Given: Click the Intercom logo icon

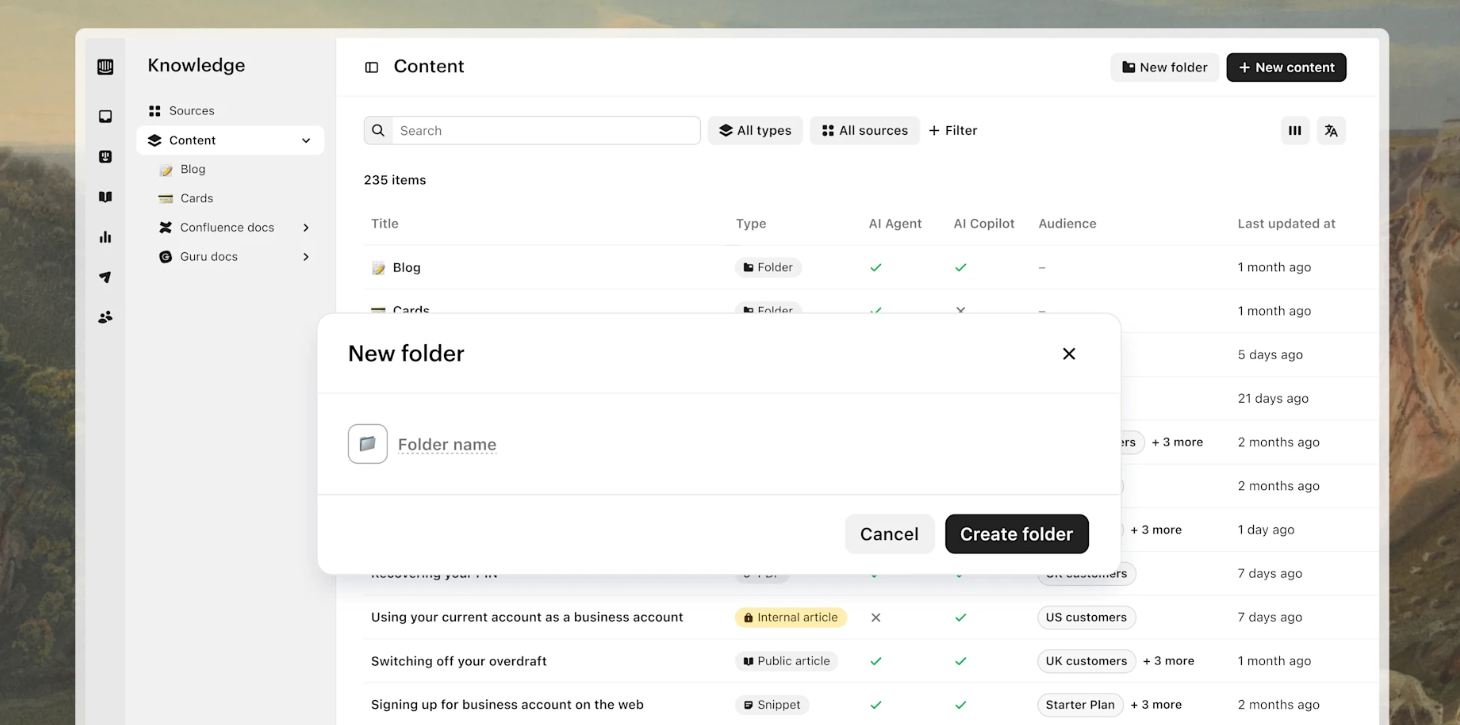Looking at the screenshot, I should click(x=105, y=67).
